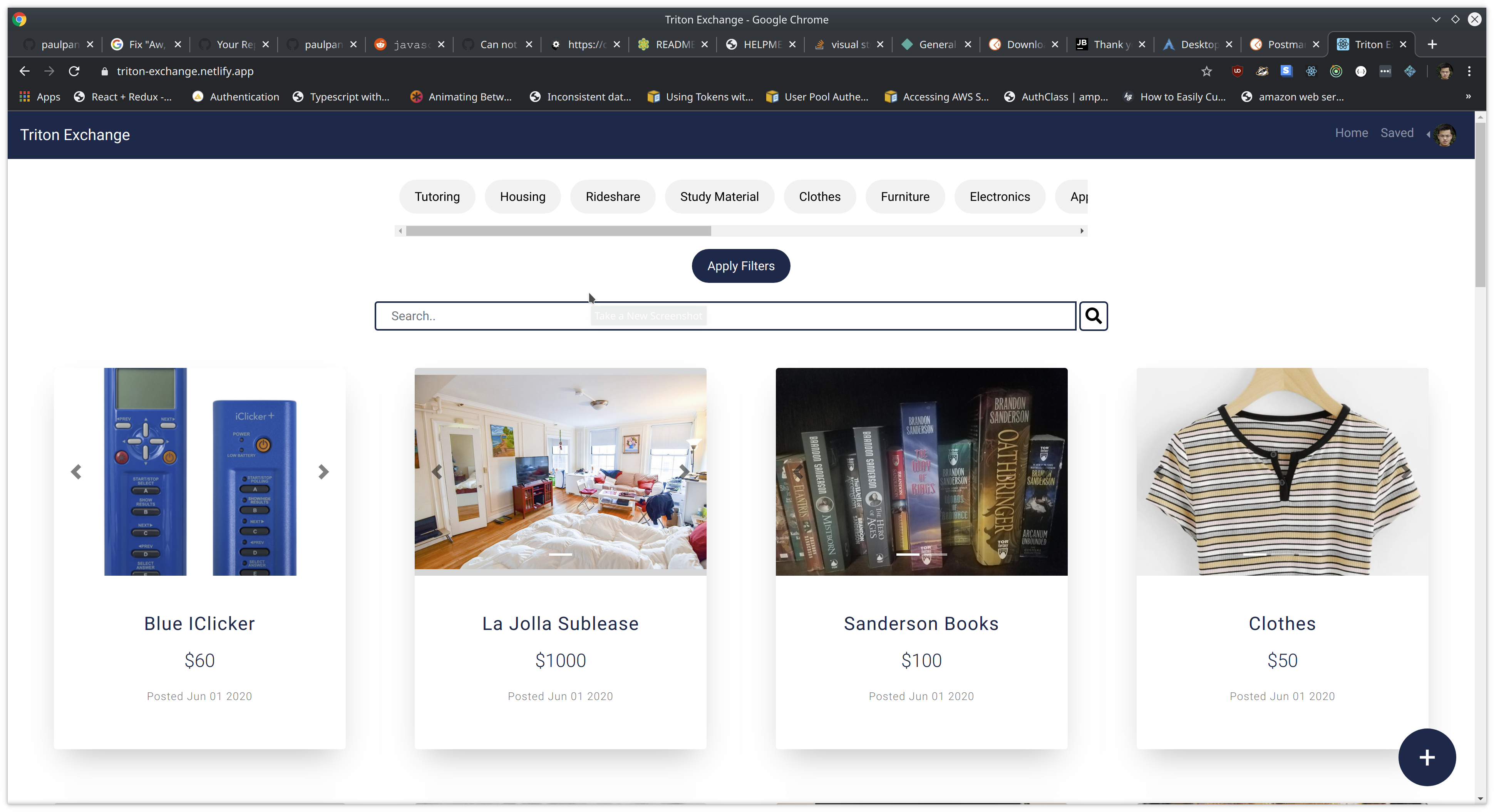
Task: Bookmark this page with star icon
Action: point(1206,71)
